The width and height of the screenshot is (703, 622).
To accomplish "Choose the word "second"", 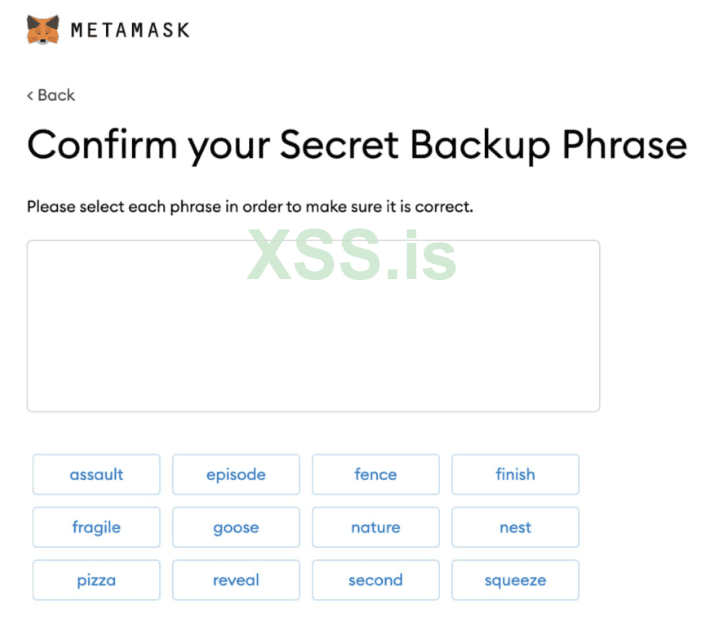I will 375,580.
